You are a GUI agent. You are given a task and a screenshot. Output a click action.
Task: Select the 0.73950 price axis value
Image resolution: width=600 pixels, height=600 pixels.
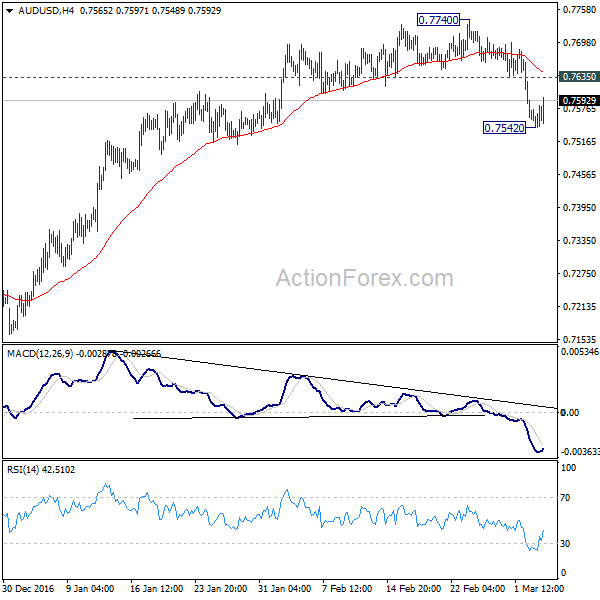pos(579,207)
